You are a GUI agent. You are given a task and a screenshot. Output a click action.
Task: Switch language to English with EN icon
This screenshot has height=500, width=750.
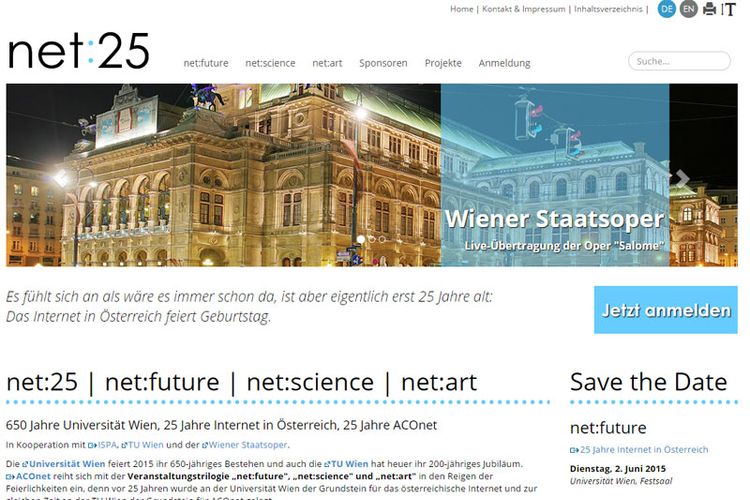[x=688, y=9]
